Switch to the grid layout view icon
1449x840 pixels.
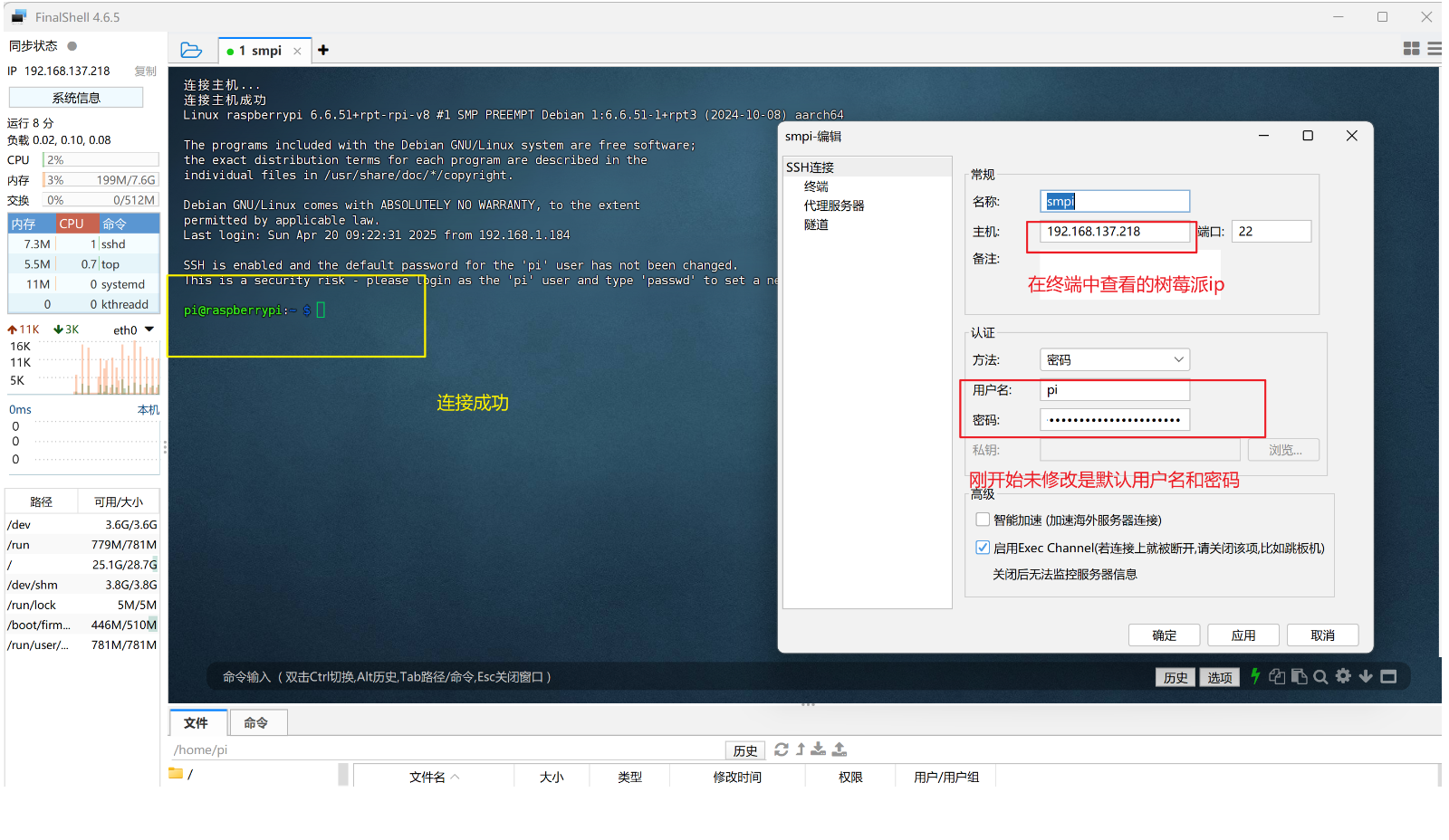coord(1411,49)
